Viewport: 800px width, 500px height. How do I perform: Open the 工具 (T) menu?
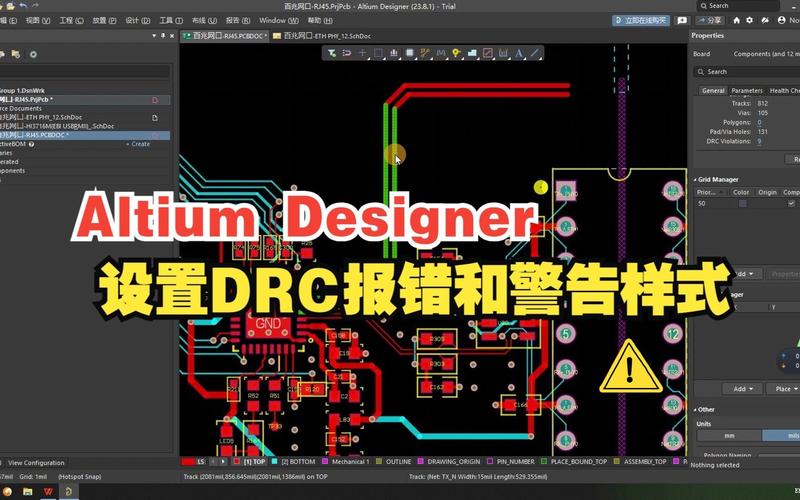171,20
